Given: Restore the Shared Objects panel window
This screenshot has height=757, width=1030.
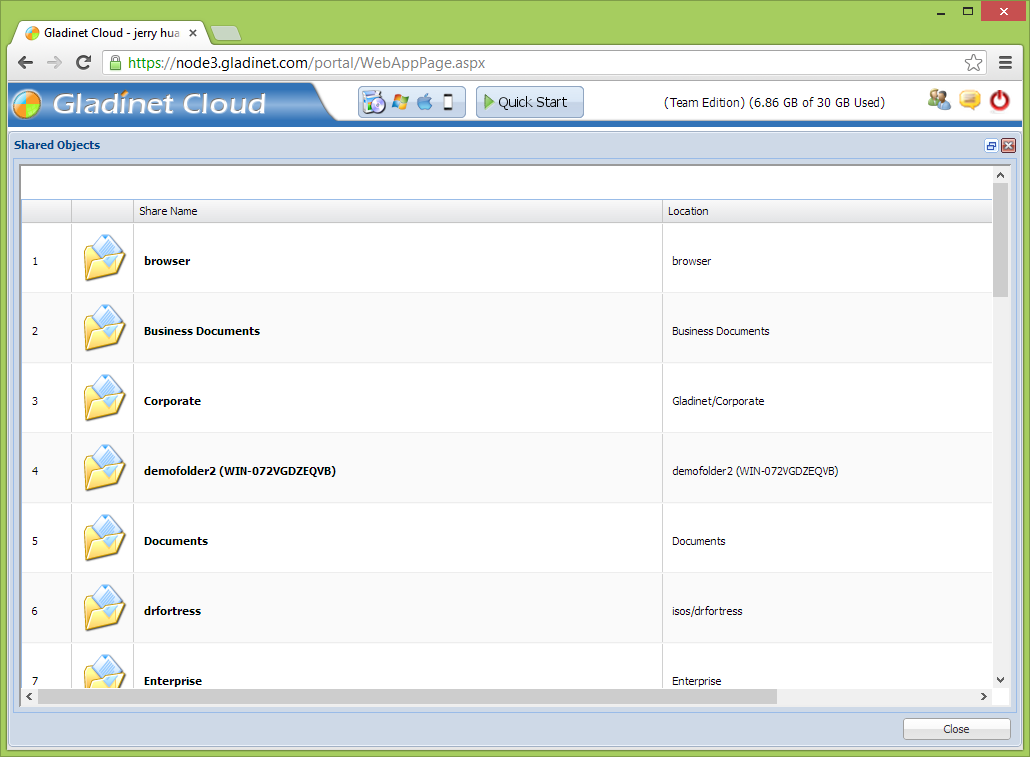Looking at the screenshot, I should (991, 146).
